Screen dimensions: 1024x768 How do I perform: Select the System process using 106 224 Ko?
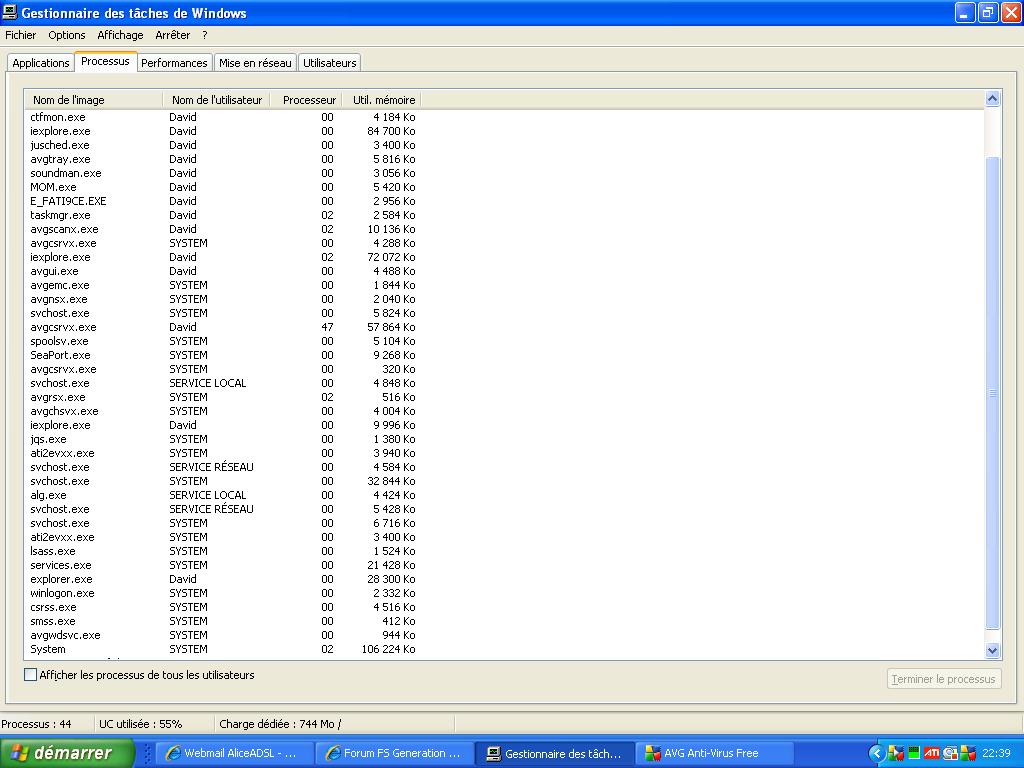[223, 649]
